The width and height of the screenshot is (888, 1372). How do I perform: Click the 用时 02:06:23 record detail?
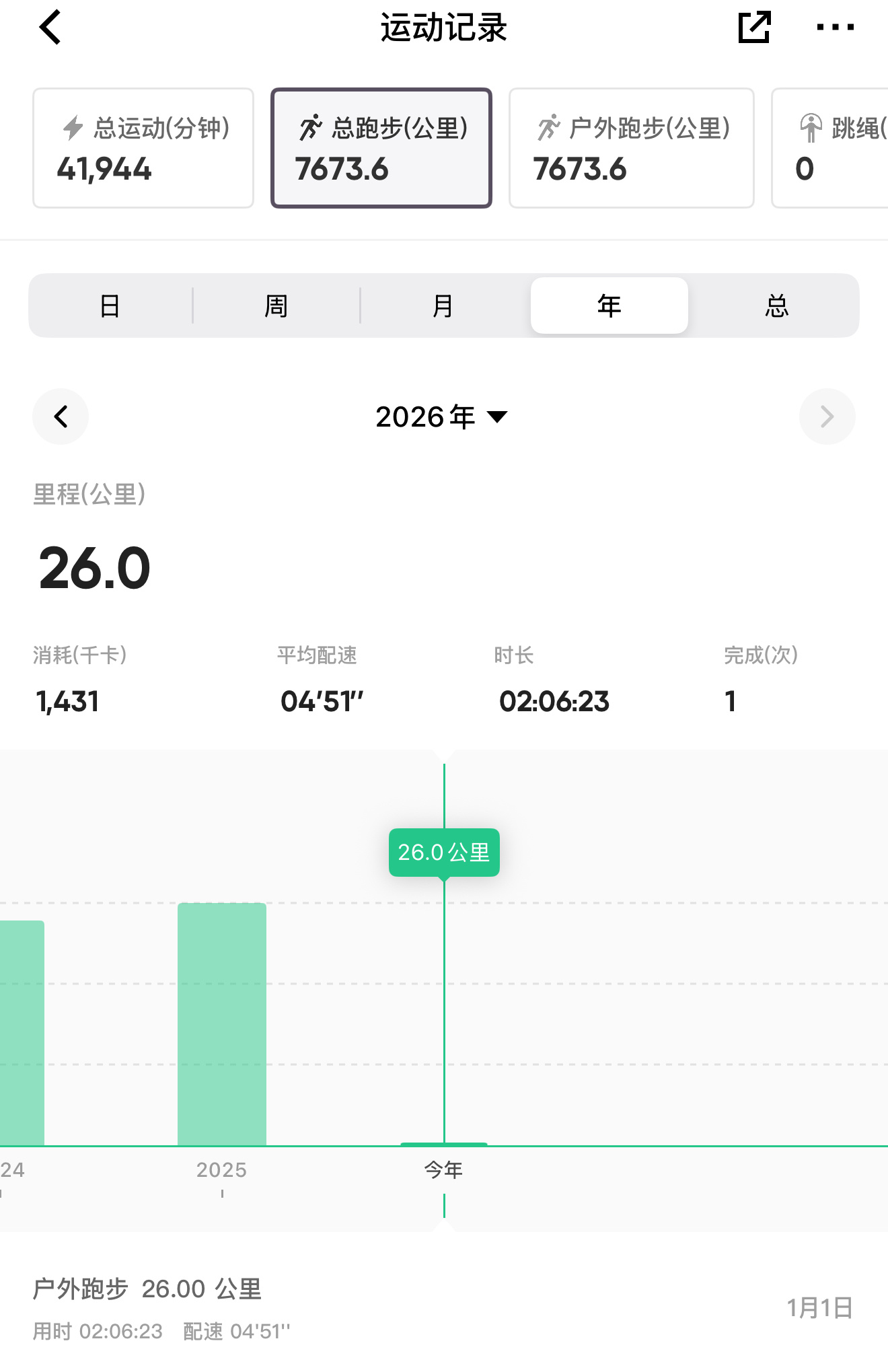pyautogui.click(x=98, y=1331)
